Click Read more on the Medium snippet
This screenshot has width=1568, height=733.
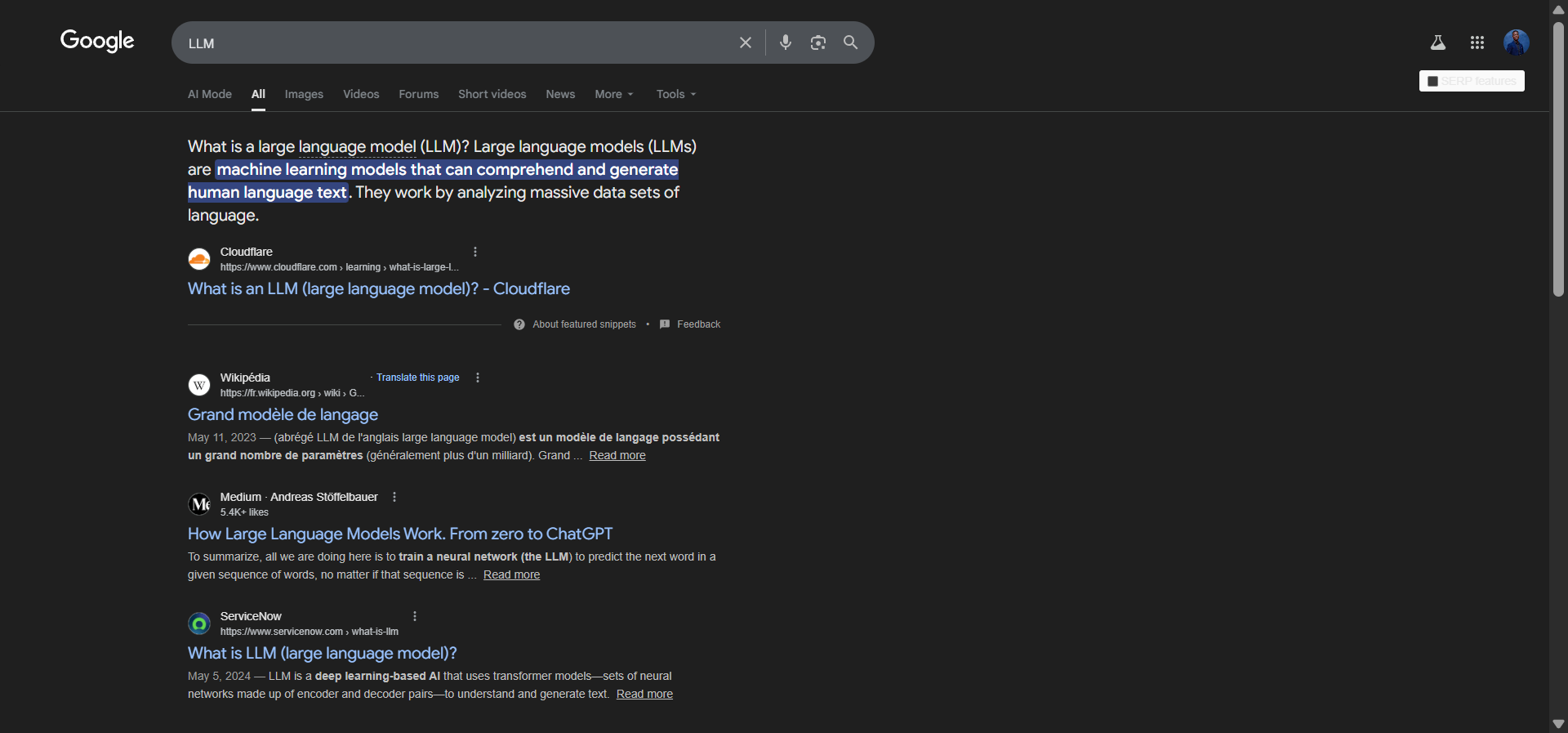click(511, 574)
